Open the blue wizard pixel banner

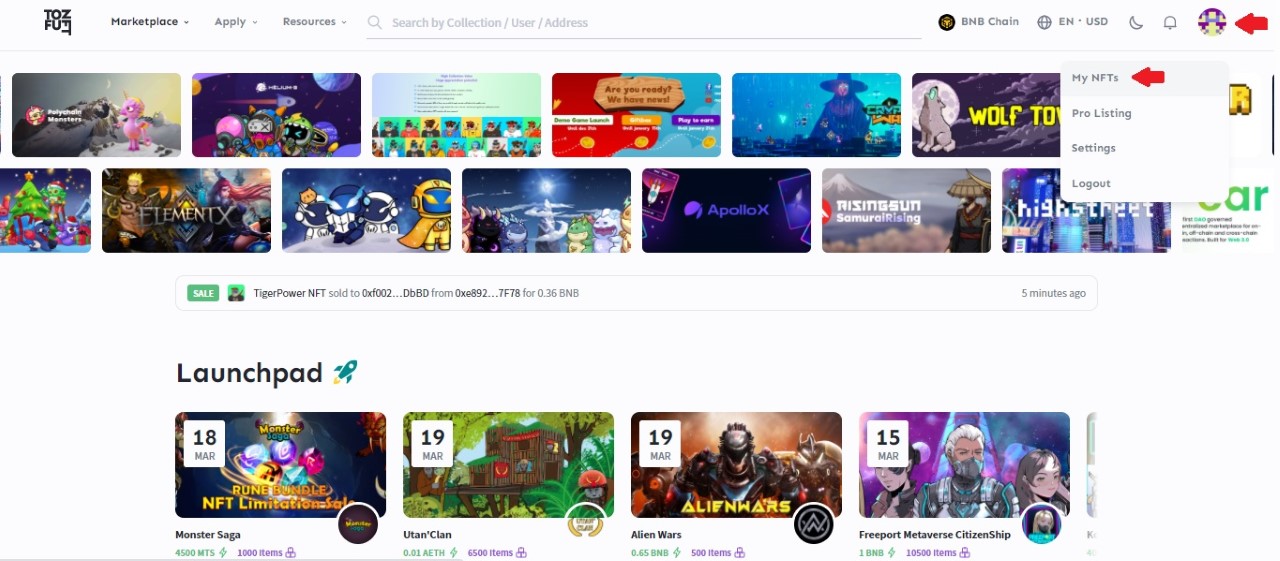(816, 115)
